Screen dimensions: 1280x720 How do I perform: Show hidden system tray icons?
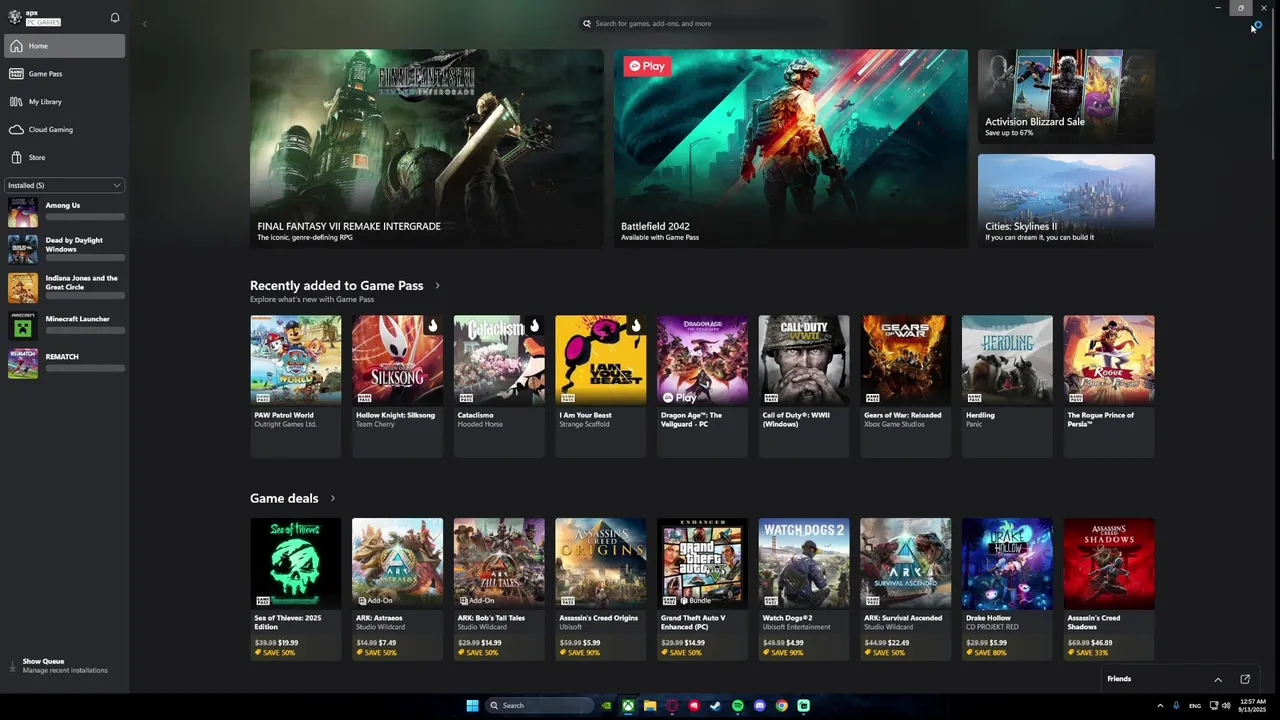pyautogui.click(x=1160, y=705)
